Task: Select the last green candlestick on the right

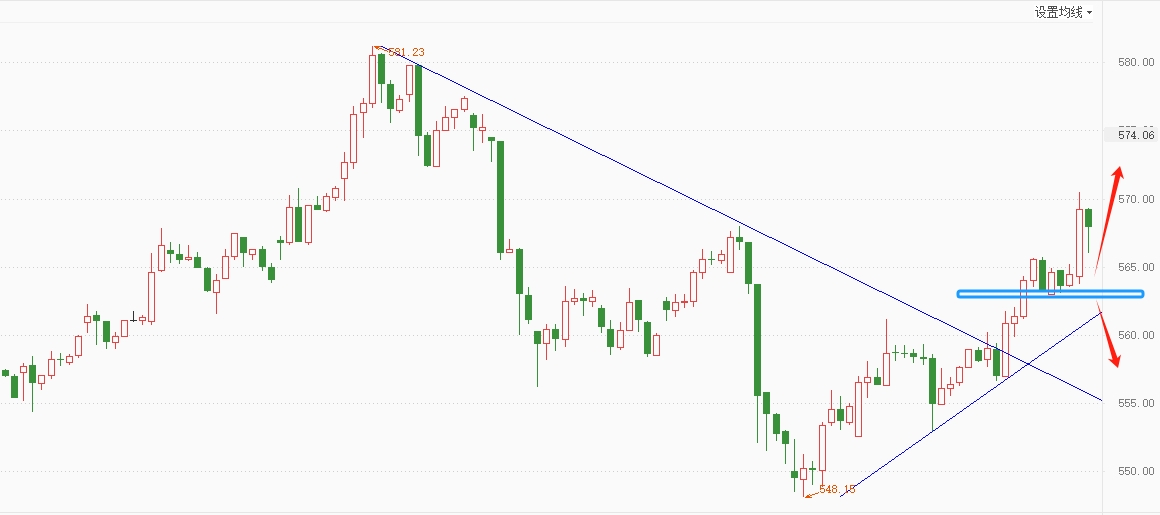Action: tap(1088, 218)
